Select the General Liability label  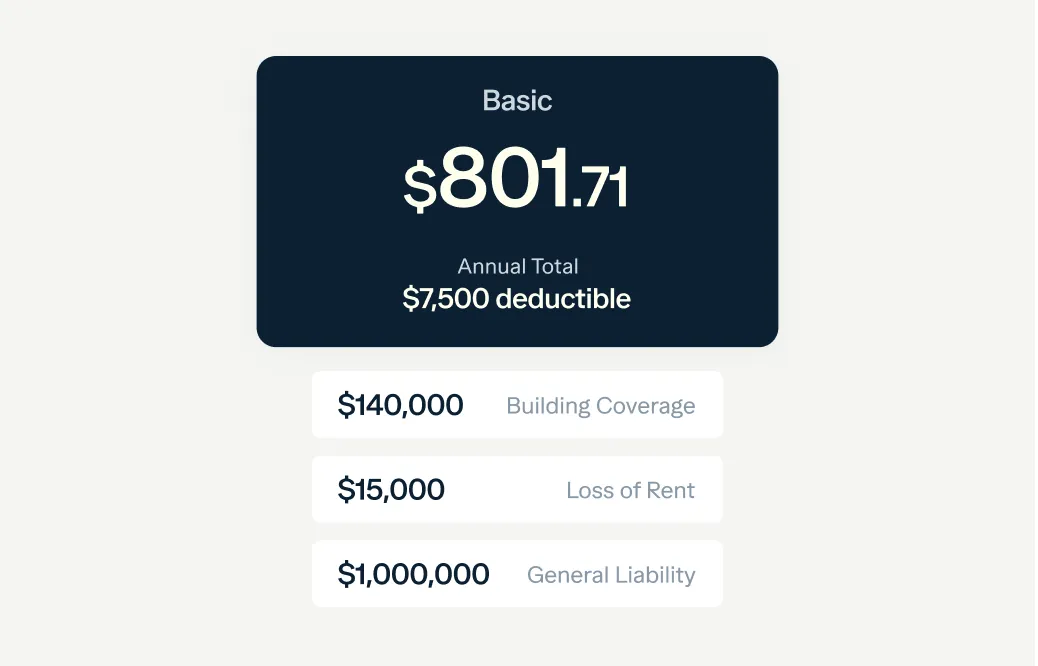click(x=610, y=575)
